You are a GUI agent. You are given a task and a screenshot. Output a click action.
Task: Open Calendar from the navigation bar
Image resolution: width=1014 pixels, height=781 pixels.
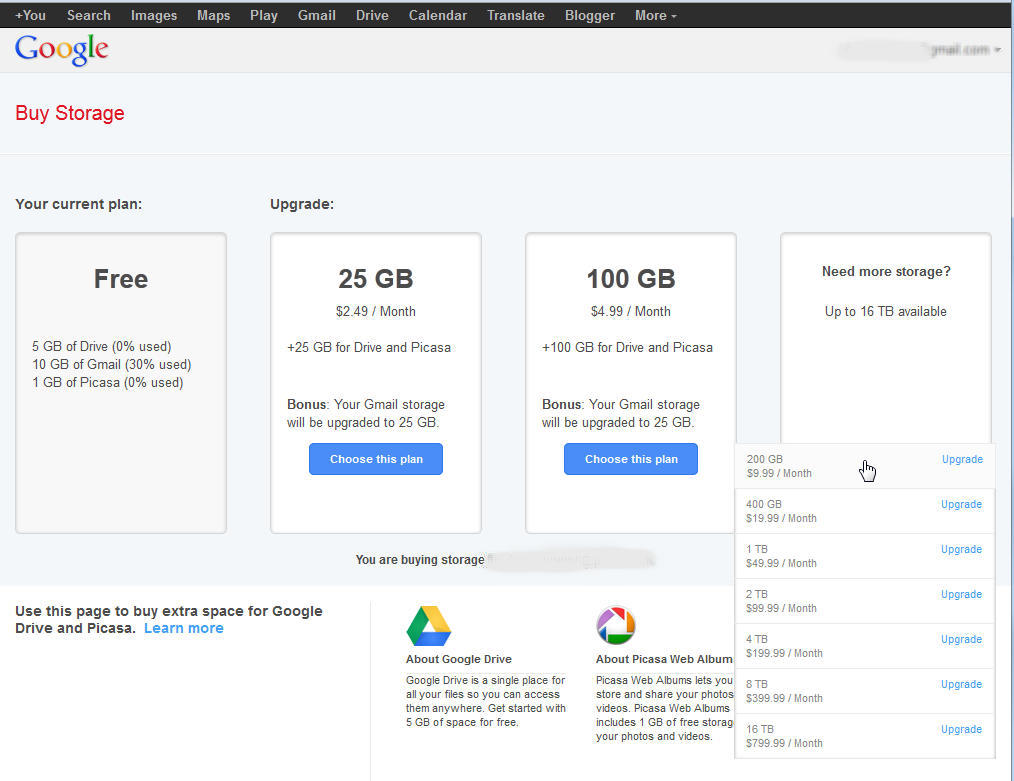click(437, 15)
